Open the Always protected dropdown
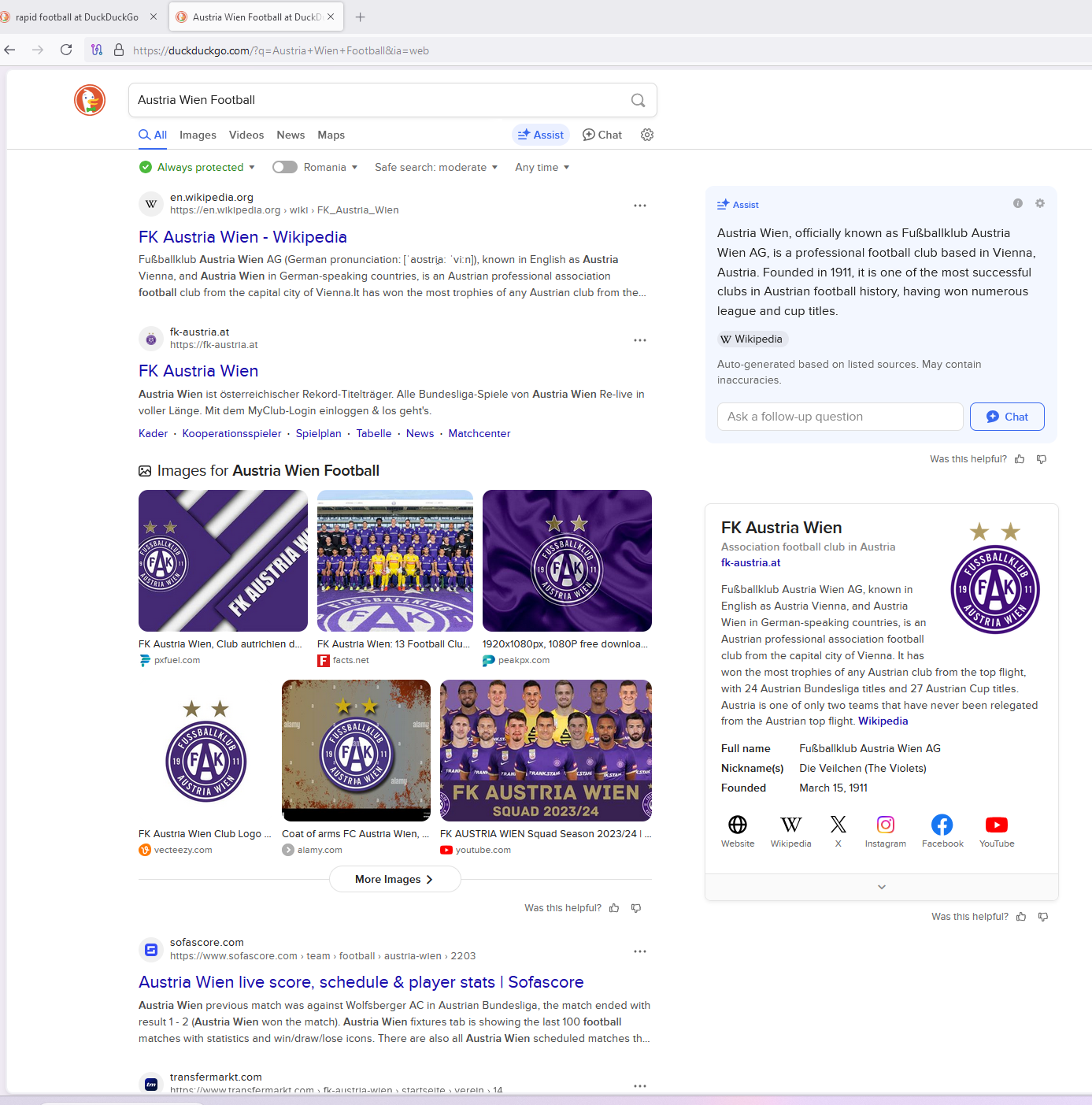 tap(198, 167)
